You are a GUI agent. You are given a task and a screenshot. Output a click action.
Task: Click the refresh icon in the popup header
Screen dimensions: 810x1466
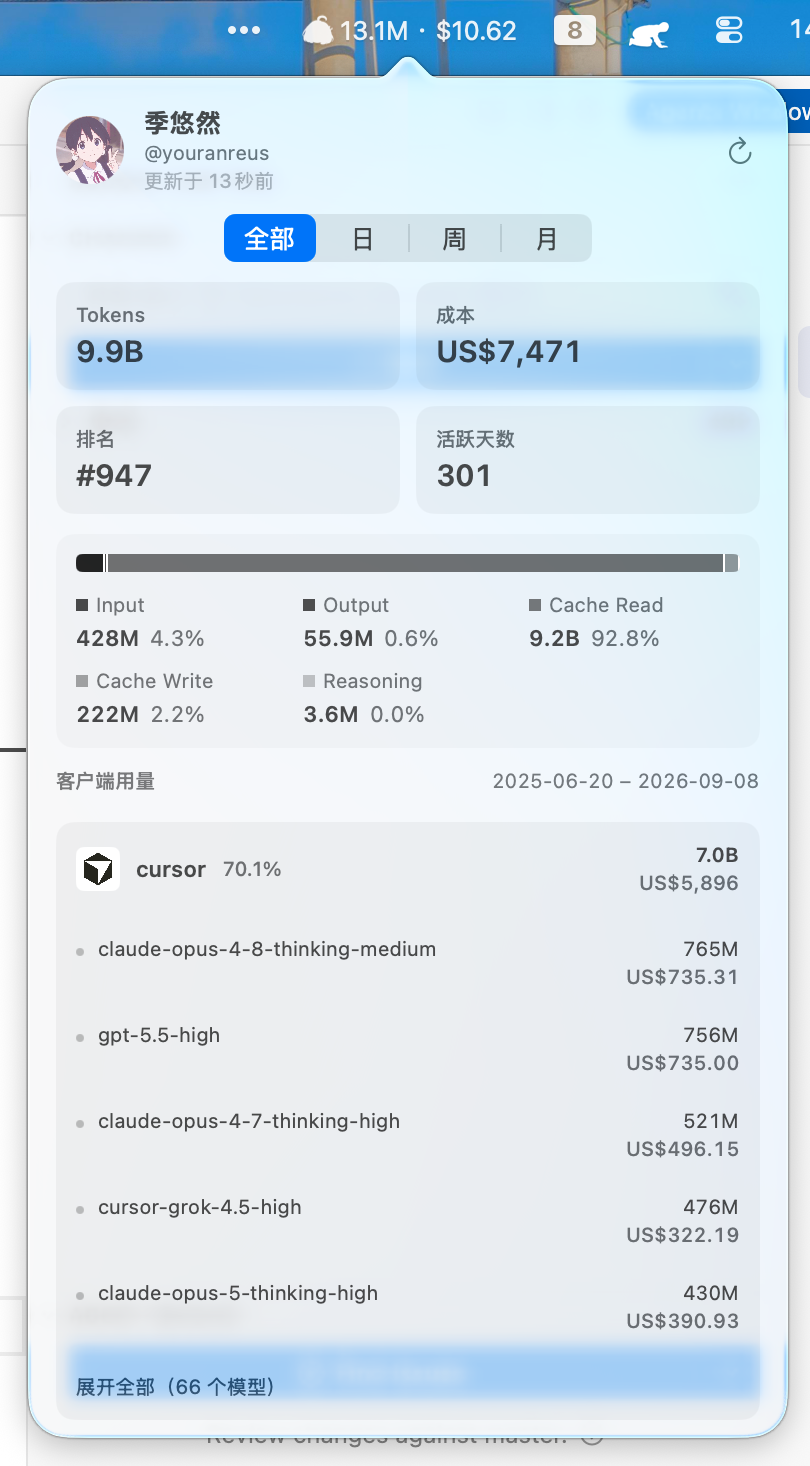tap(739, 152)
